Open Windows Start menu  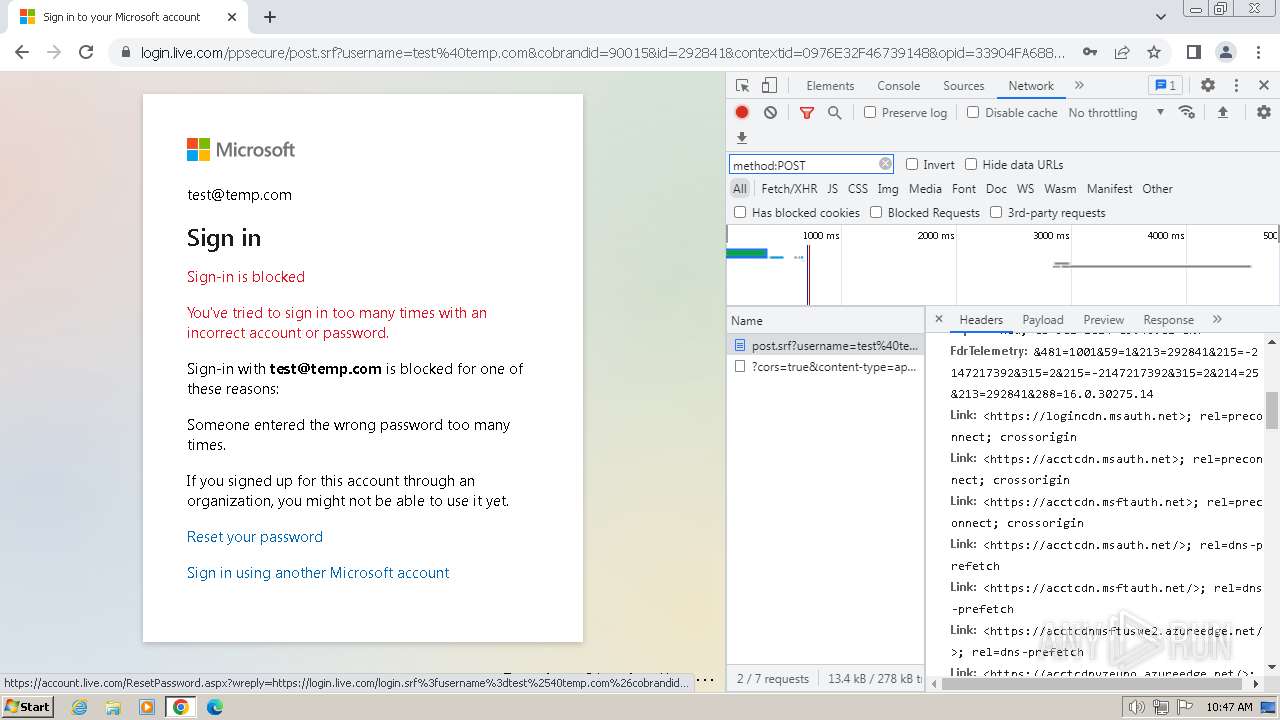[28, 707]
